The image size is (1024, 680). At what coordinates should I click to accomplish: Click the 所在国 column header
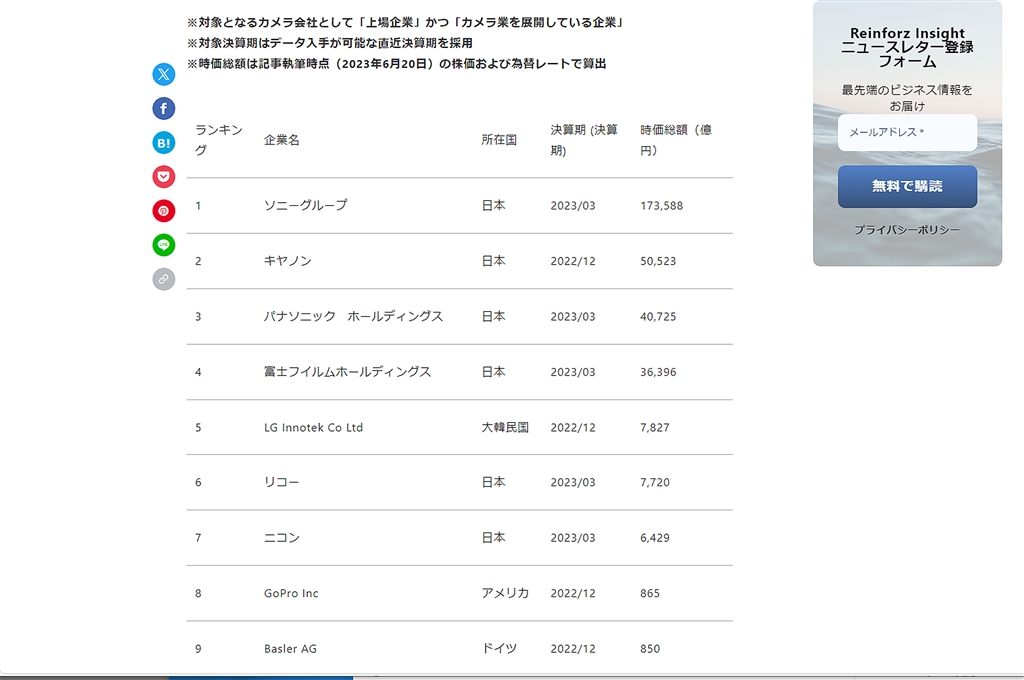[x=499, y=140]
